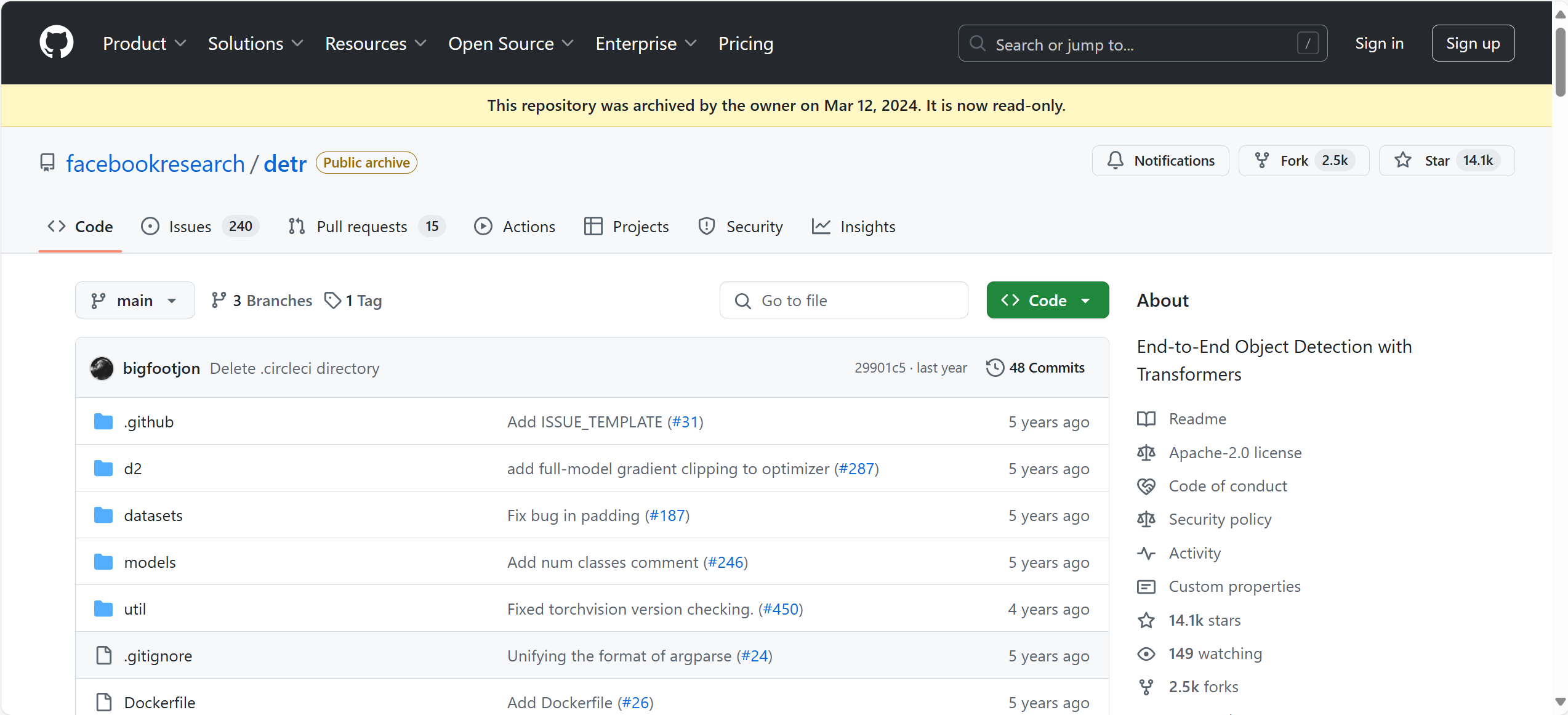1568x715 pixels.
Task: Click the fork icon in Fork button
Action: pyautogui.click(x=1262, y=161)
